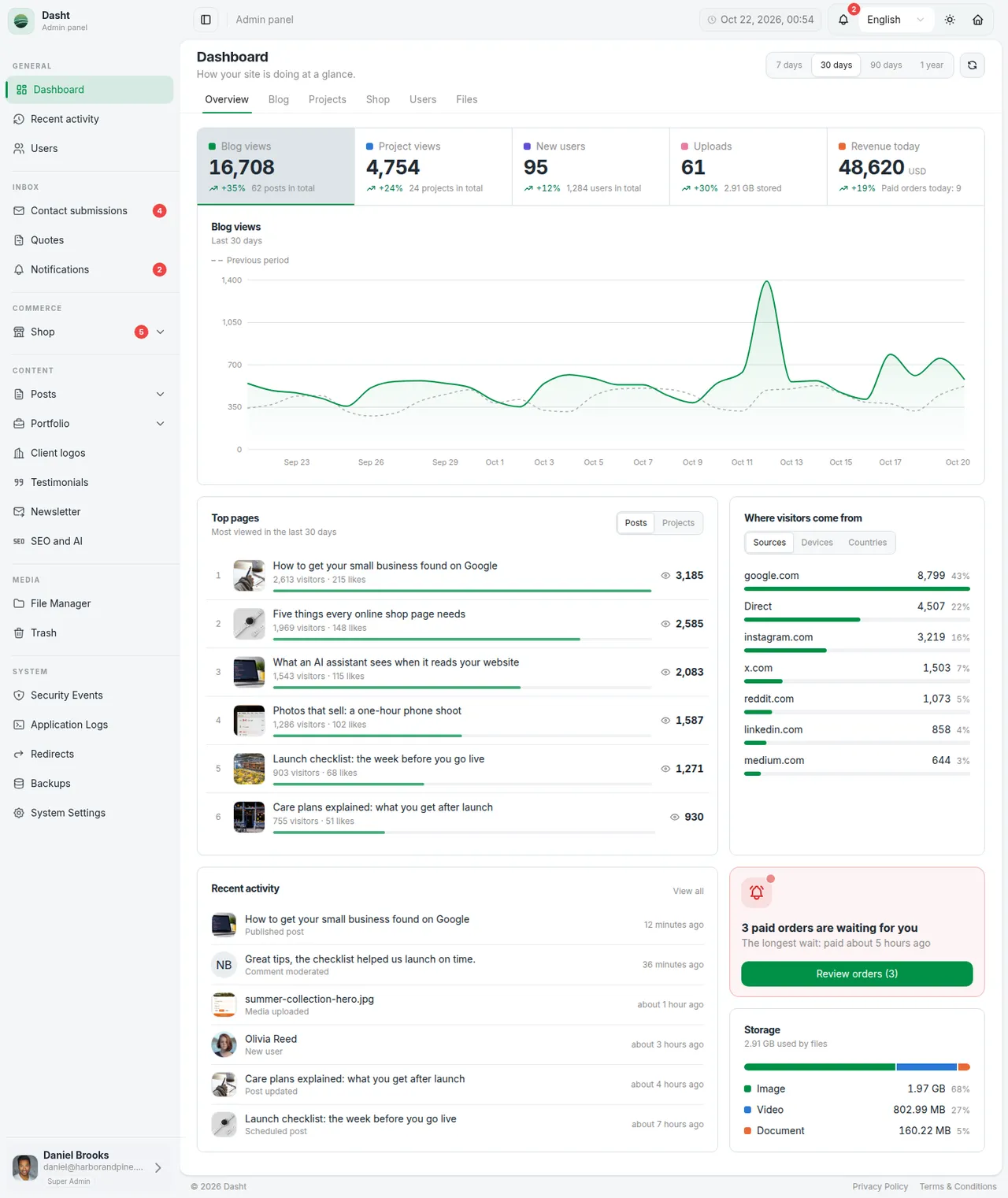Click Review orders (3) button
Image resolution: width=1008 pixels, height=1198 pixels.
coord(857,974)
